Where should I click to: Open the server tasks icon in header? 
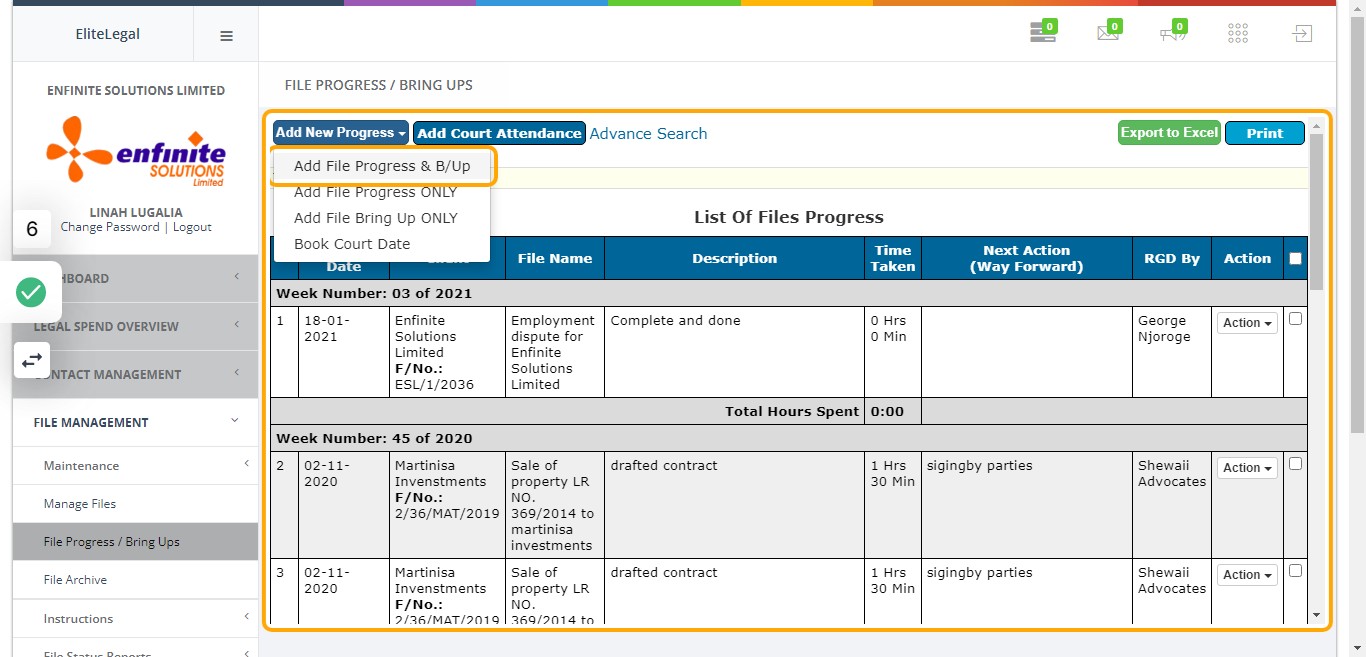[x=1043, y=33]
